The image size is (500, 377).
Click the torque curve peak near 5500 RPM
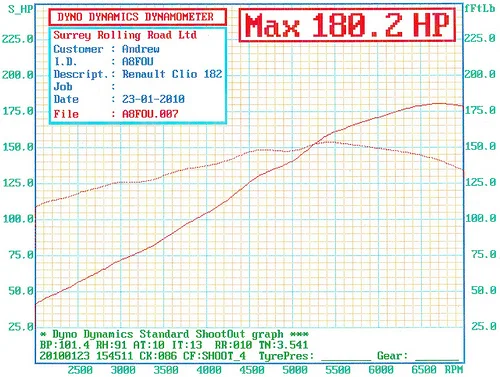330,142
